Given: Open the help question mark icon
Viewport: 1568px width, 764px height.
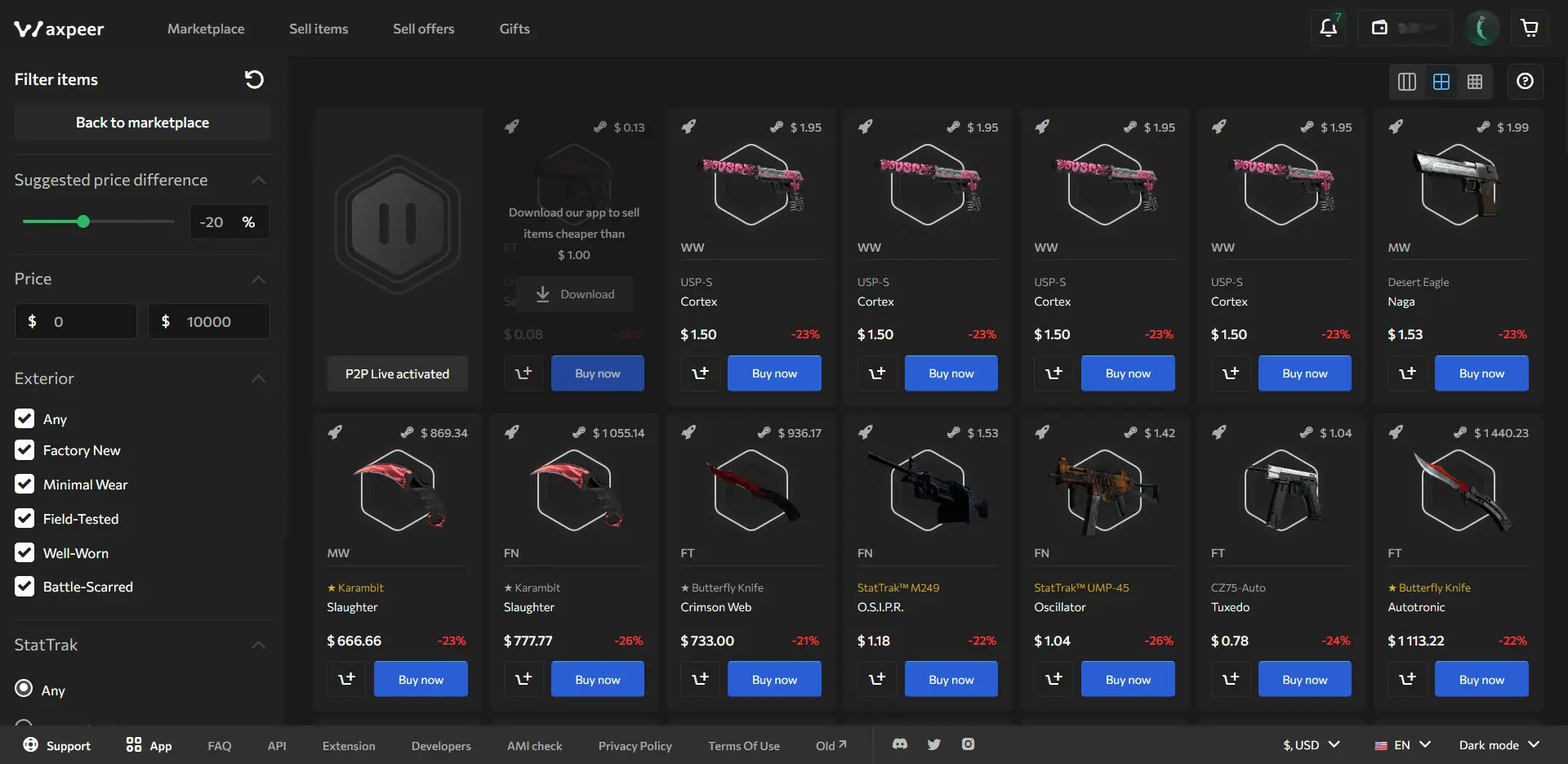Looking at the screenshot, I should [1525, 82].
